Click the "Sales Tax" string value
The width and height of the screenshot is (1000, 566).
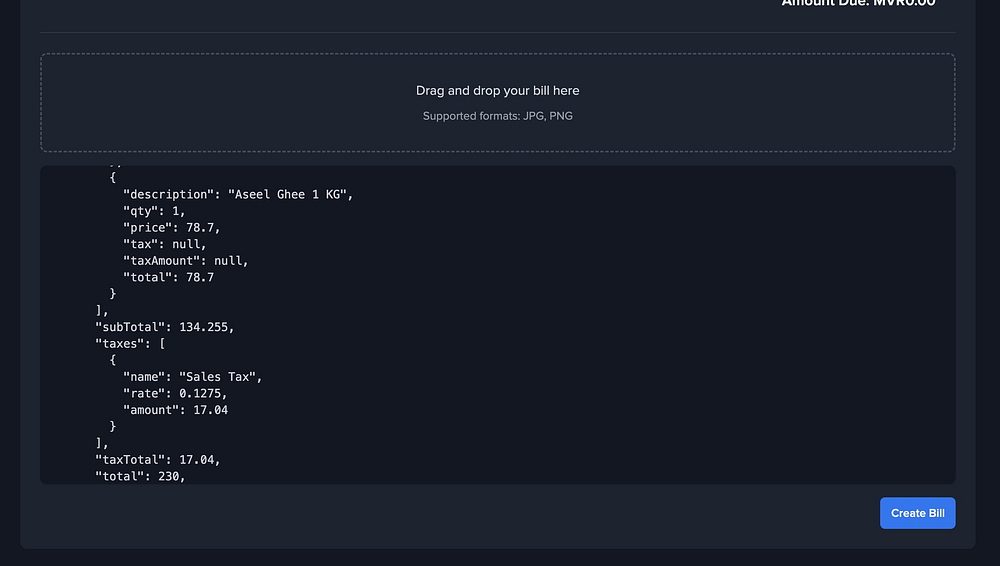click(x=220, y=377)
